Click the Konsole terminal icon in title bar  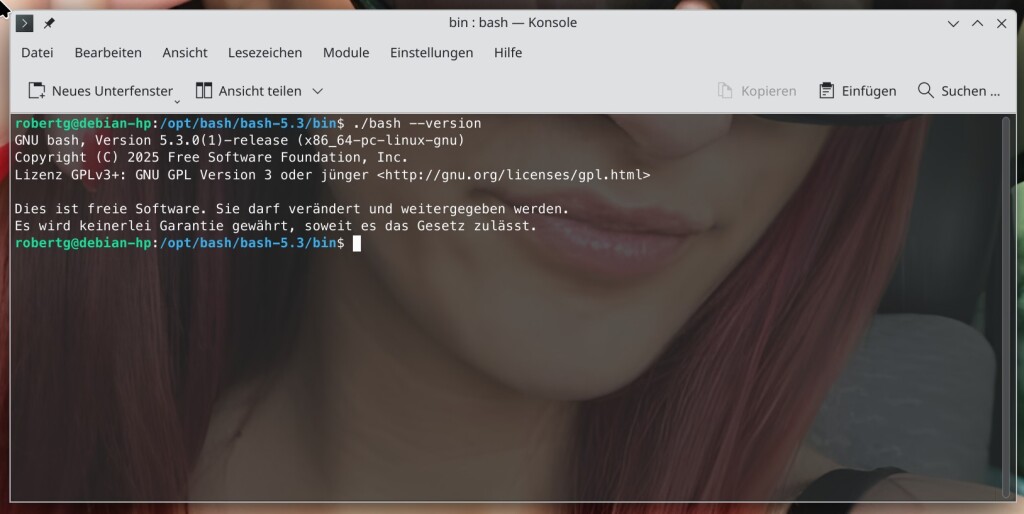tap(24, 24)
